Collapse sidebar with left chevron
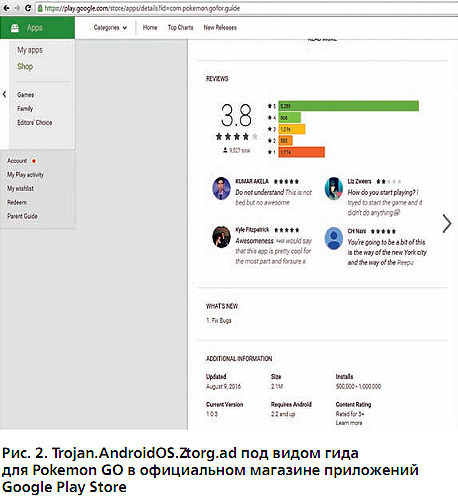 pos(4,94)
